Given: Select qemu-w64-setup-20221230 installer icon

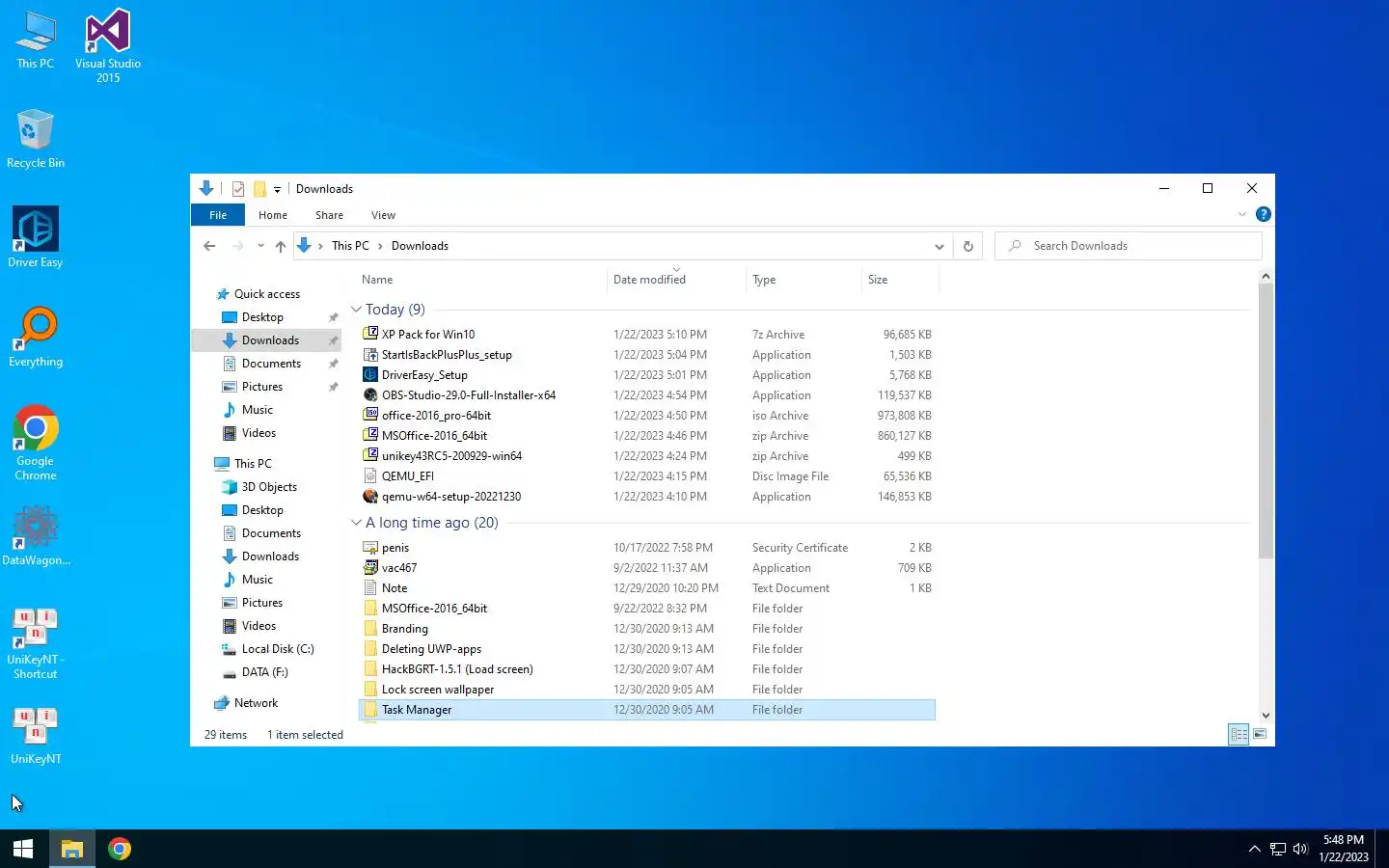Looking at the screenshot, I should (x=370, y=496).
